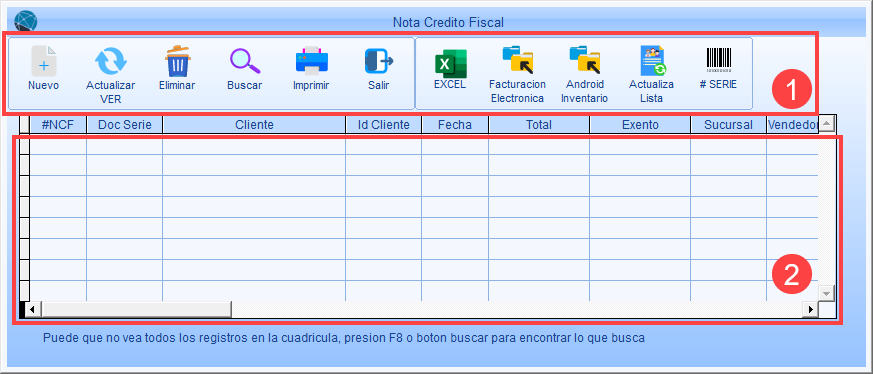Click the vertical scrollbar down arrow

826,293
